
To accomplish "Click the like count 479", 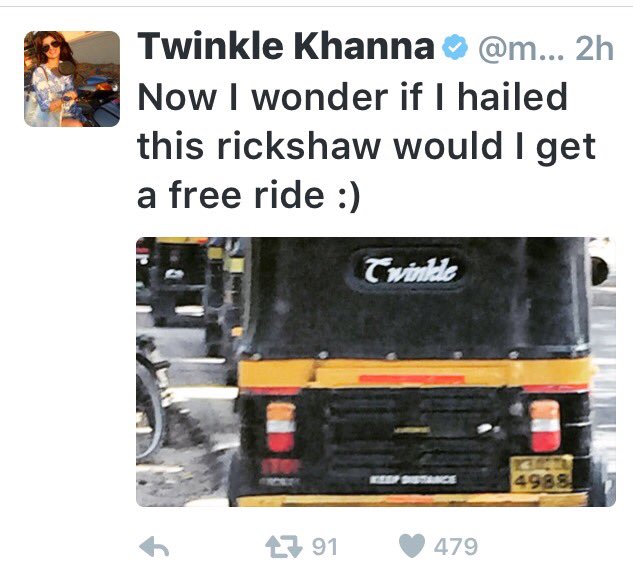I will (456, 547).
